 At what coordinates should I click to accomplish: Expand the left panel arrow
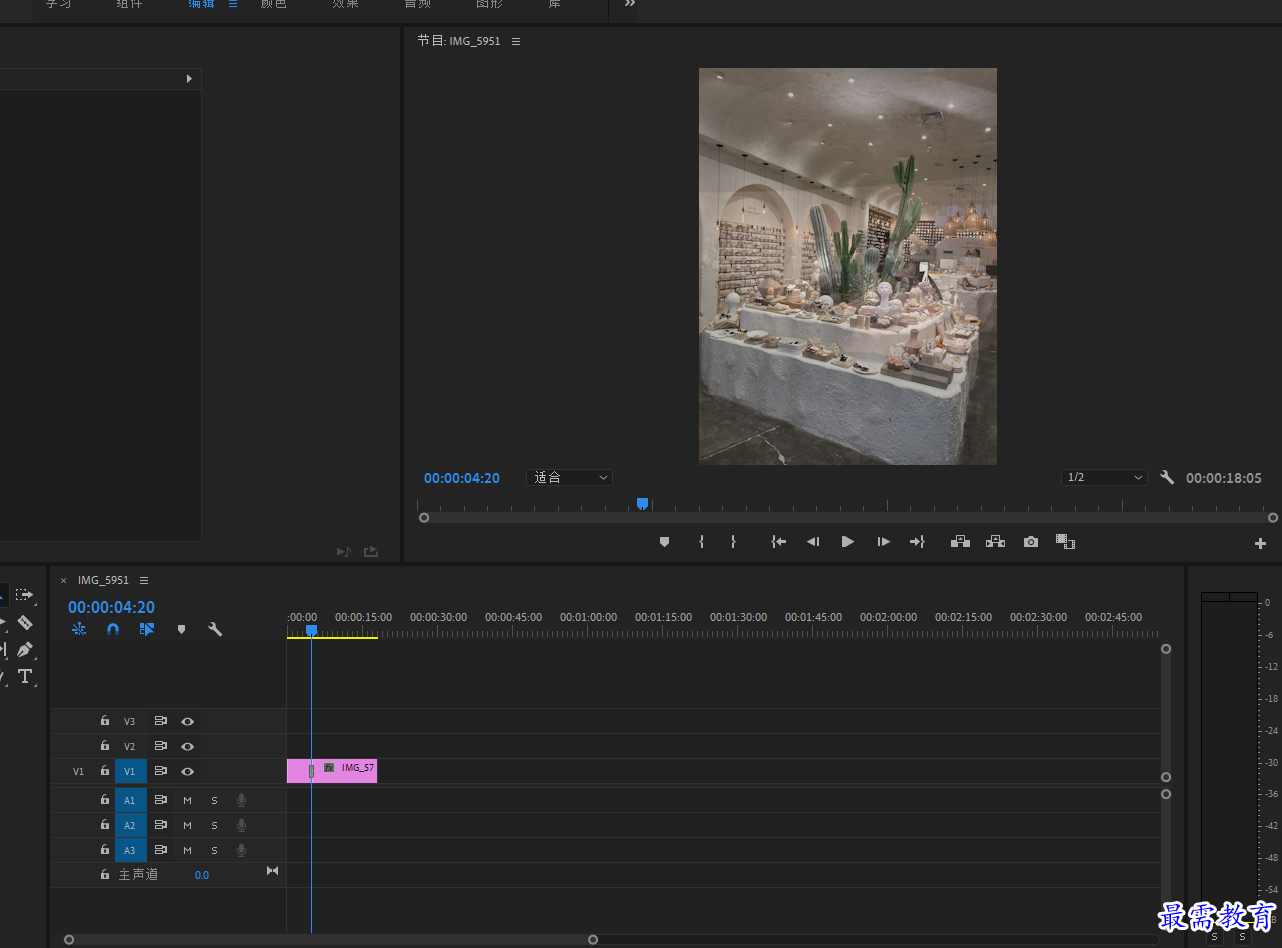(x=189, y=79)
